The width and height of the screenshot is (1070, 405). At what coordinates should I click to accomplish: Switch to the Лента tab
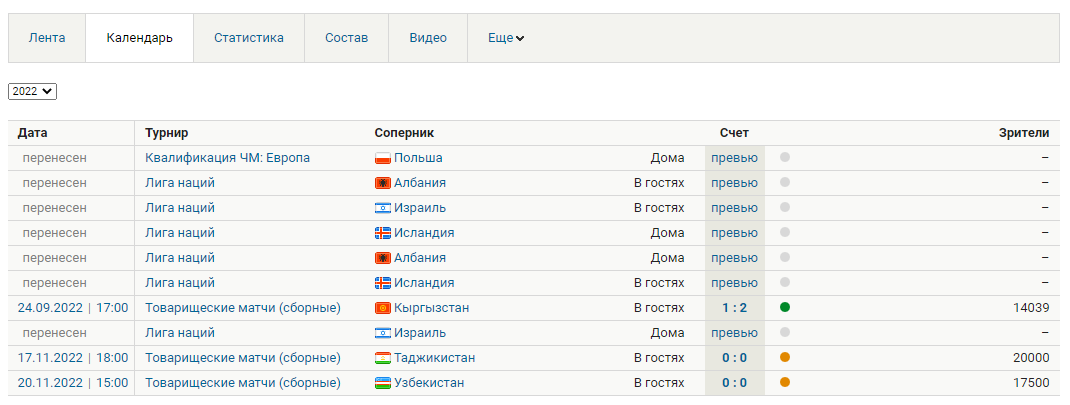tap(47, 38)
